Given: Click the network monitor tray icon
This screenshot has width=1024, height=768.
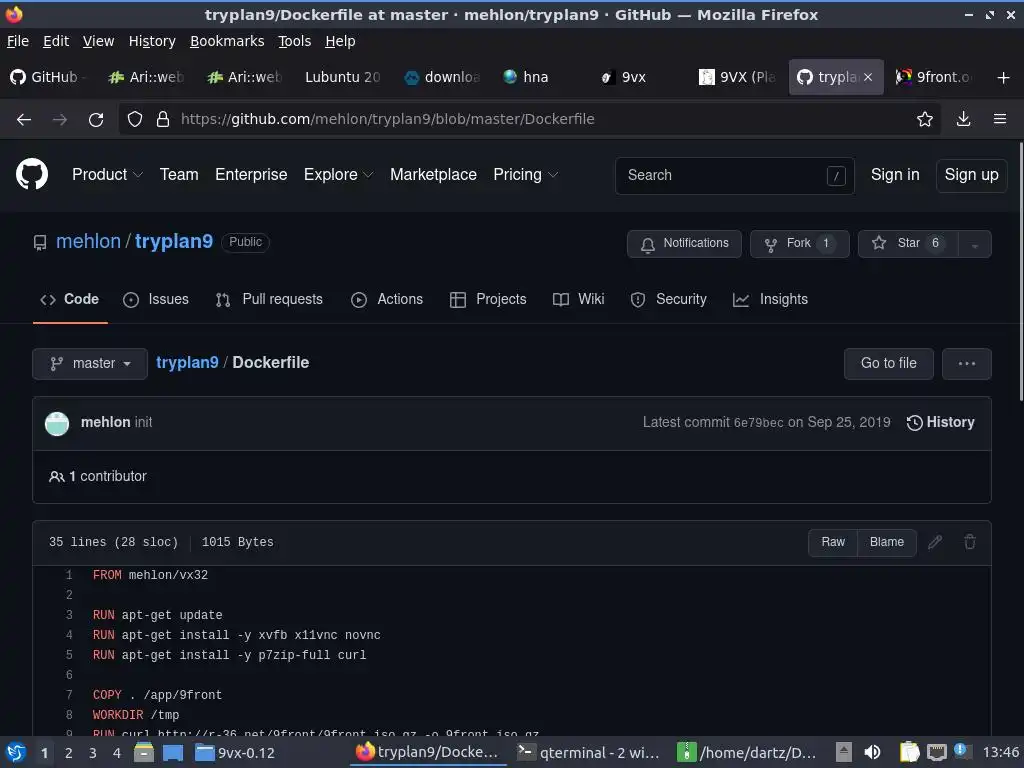Looking at the screenshot, I should coord(936,752).
